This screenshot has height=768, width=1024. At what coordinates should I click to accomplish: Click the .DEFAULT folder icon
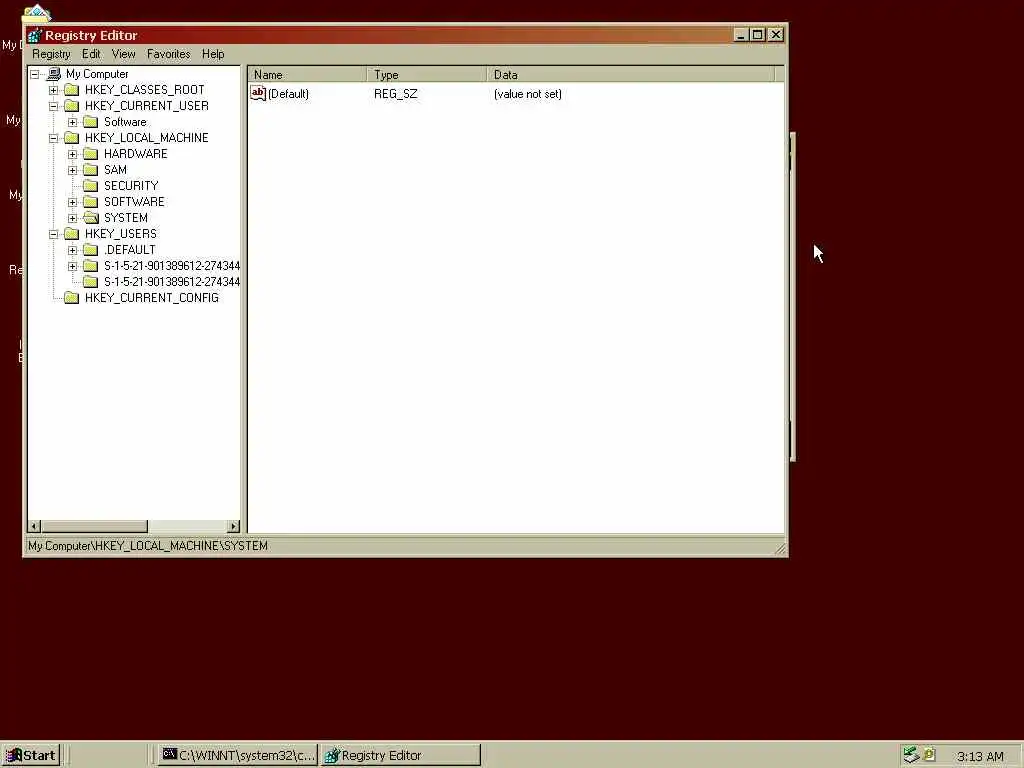click(x=91, y=249)
